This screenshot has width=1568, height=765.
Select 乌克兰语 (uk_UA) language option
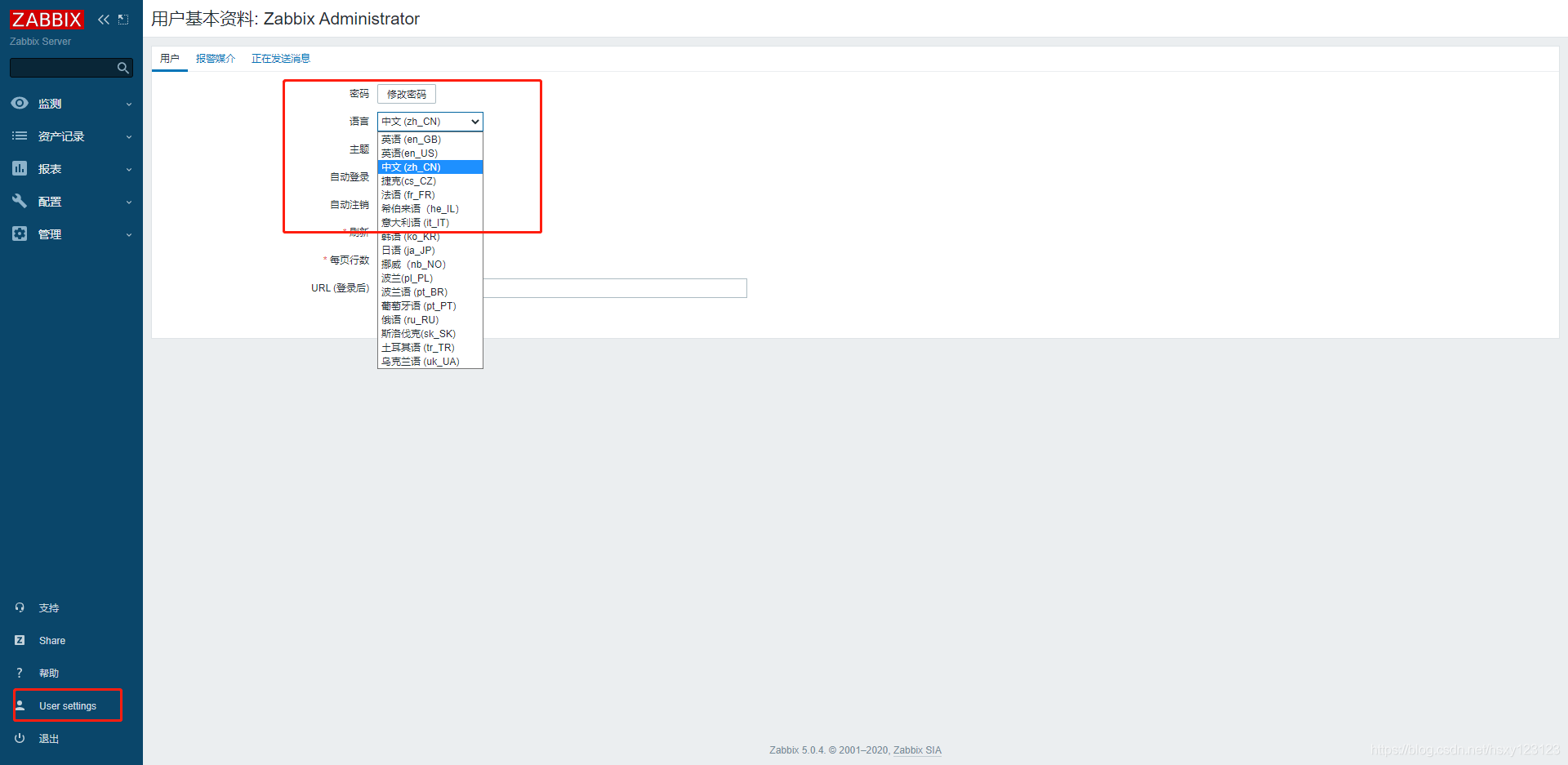pyautogui.click(x=430, y=362)
